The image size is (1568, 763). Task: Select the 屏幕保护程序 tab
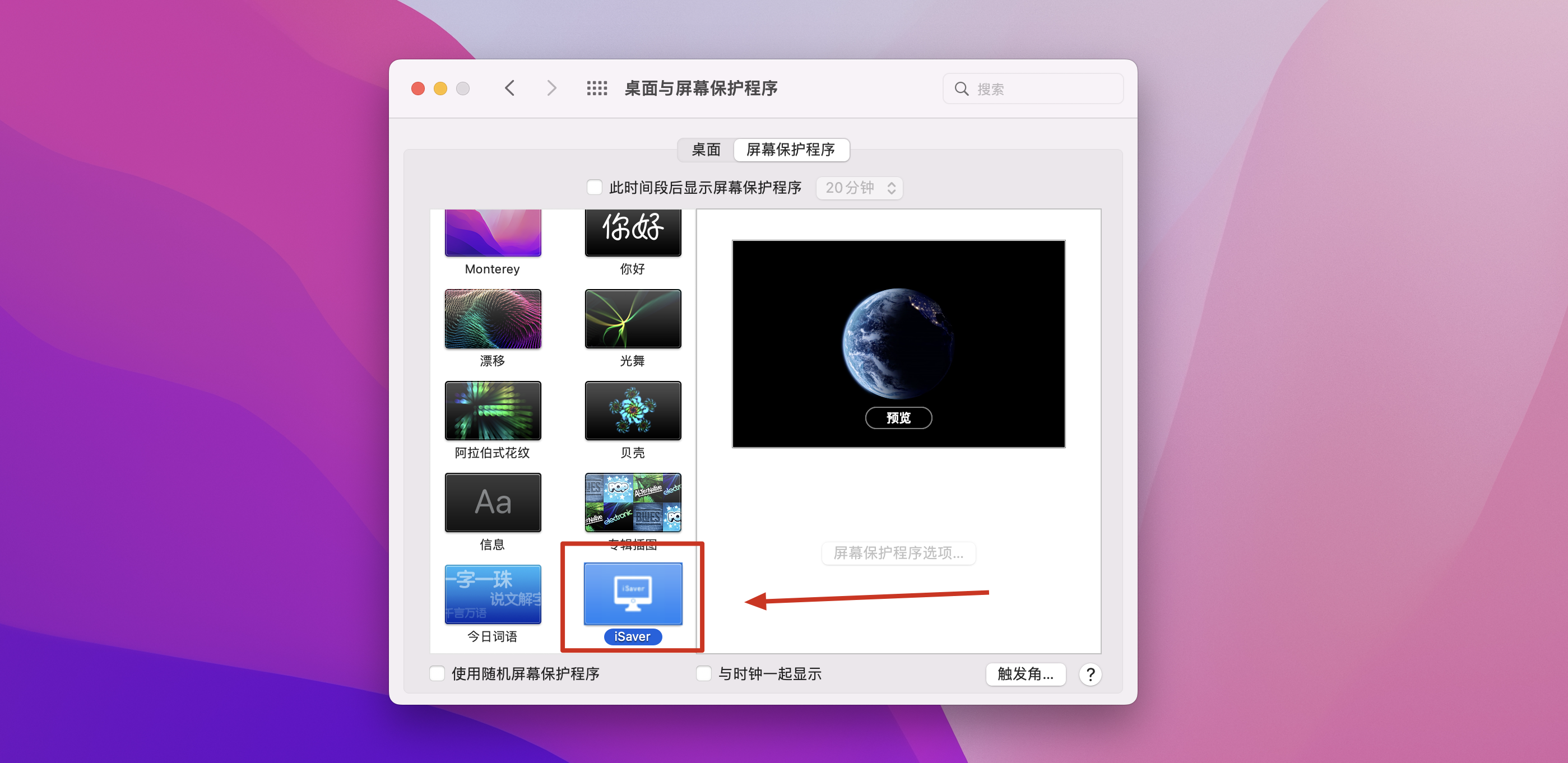[x=790, y=150]
